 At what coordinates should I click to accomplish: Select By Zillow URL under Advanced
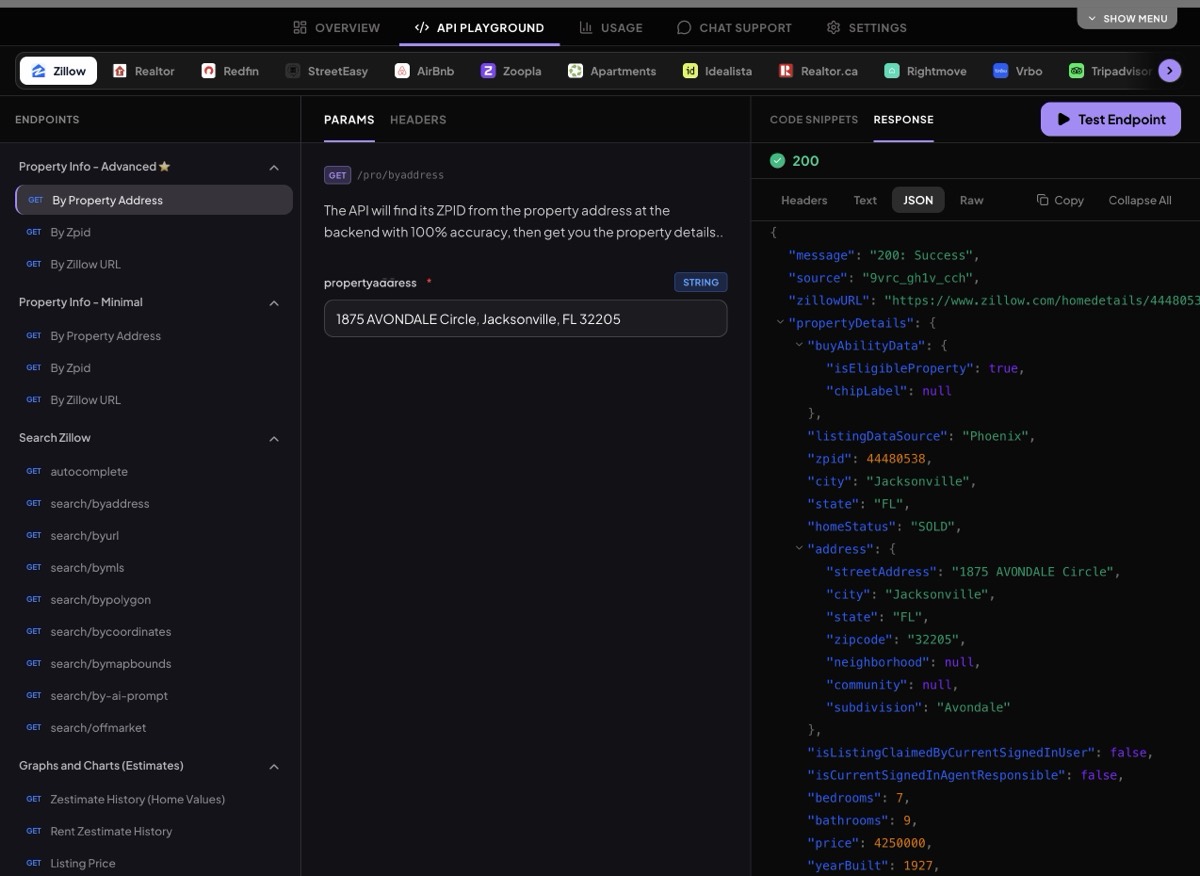(x=154, y=264)
